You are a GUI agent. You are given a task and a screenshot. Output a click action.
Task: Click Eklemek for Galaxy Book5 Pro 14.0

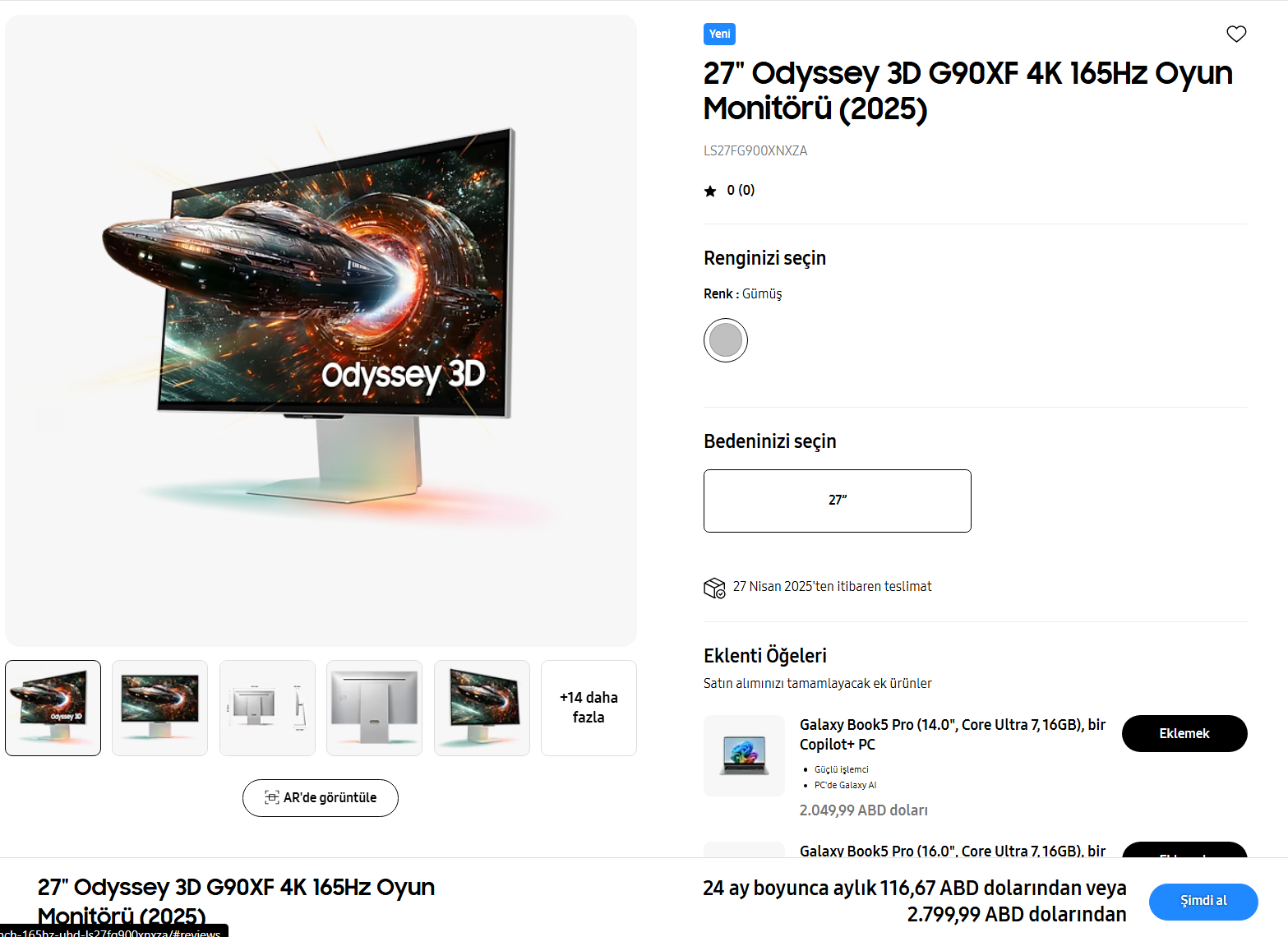[1184, 733]
